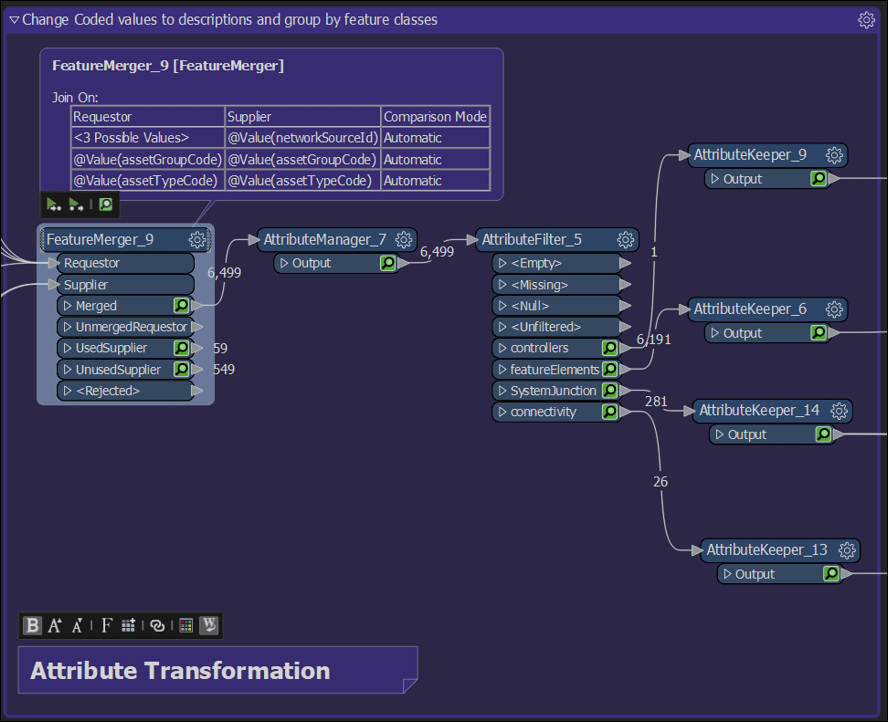Decrease annotation font size
Viewport: 888px width, 722px height.
tap(77, 625)
